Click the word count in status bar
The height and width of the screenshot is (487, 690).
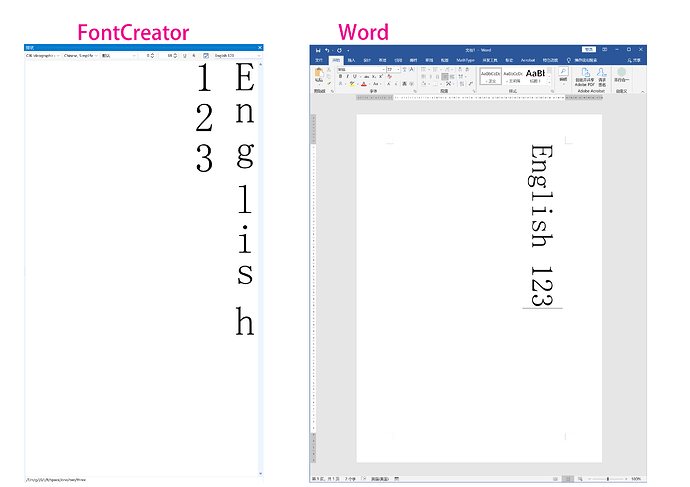[x=350, y=479]
